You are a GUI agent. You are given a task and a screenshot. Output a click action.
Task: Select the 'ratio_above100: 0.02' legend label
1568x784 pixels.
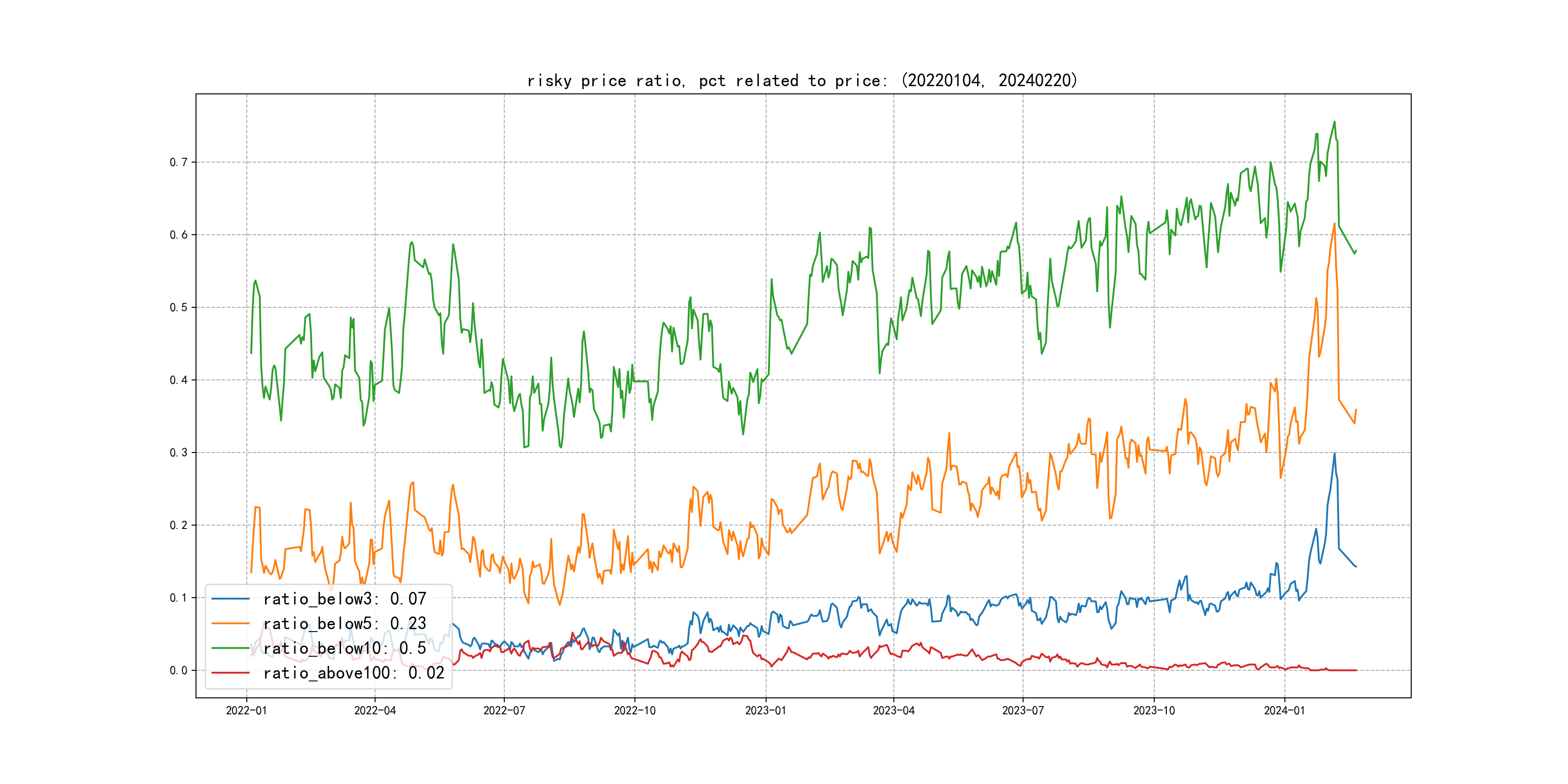pos(354,673)
